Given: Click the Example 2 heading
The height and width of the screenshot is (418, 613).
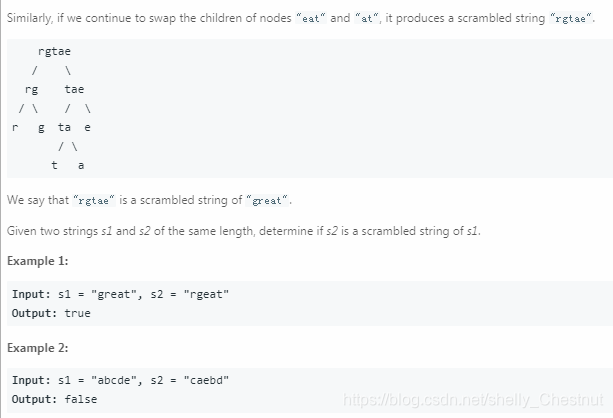Looking at the screenshot, I should click(38, 348).
